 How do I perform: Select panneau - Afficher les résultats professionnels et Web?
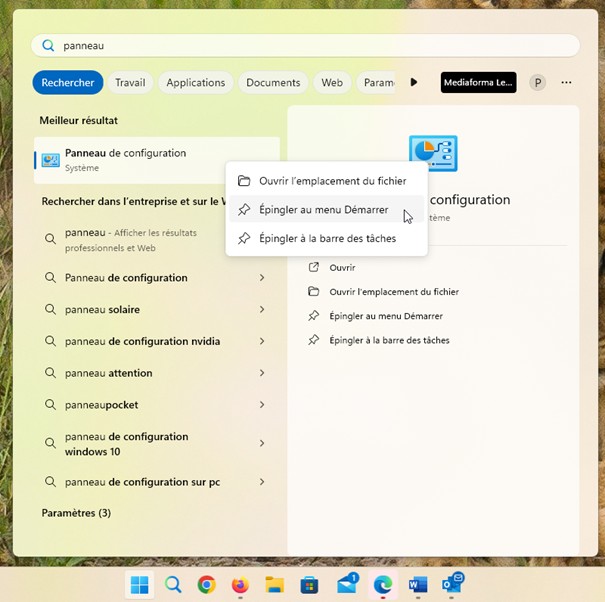131,240
